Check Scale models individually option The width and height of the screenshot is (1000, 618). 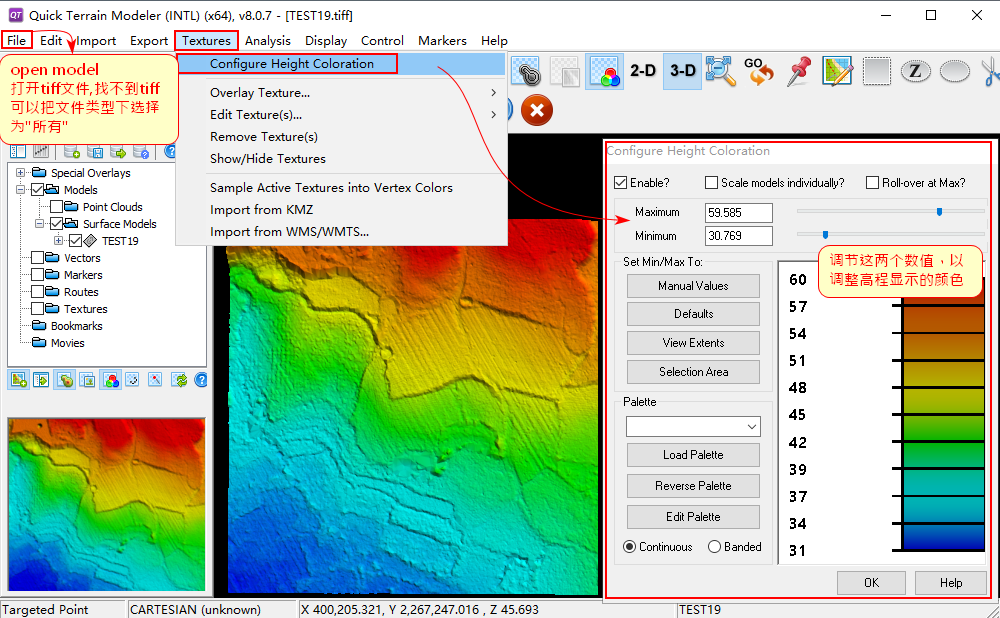(x=712, y=183)
